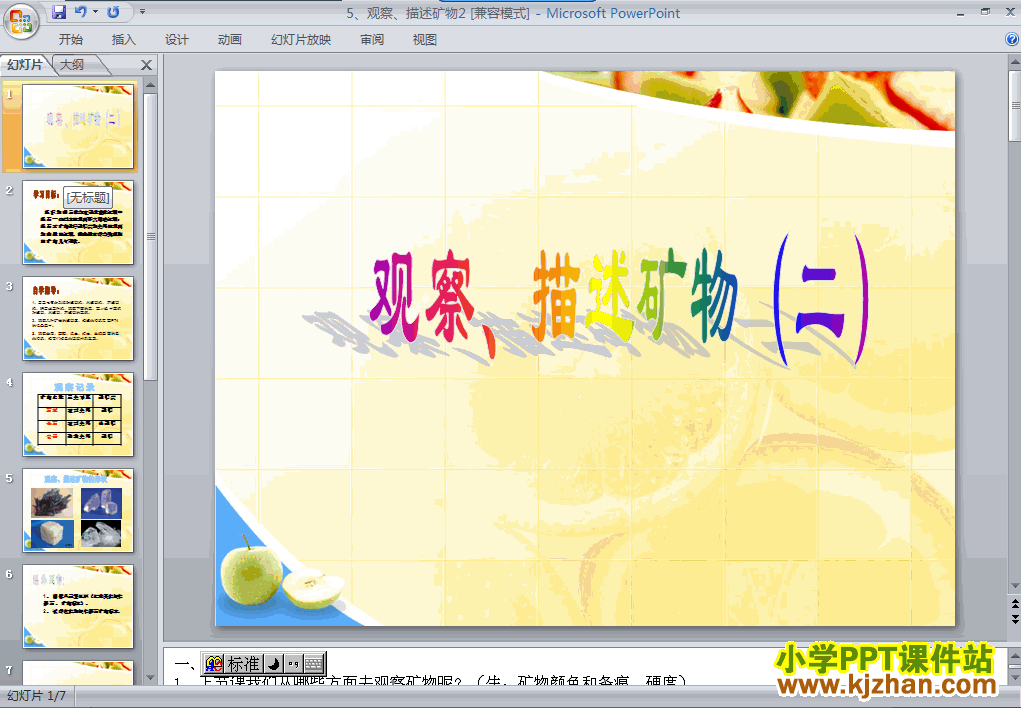Image resolution: width=1021 pixels, height=708 pixels.
Task: Select the partially visible slide 7 thumbnail
Action: click(78, 673)
